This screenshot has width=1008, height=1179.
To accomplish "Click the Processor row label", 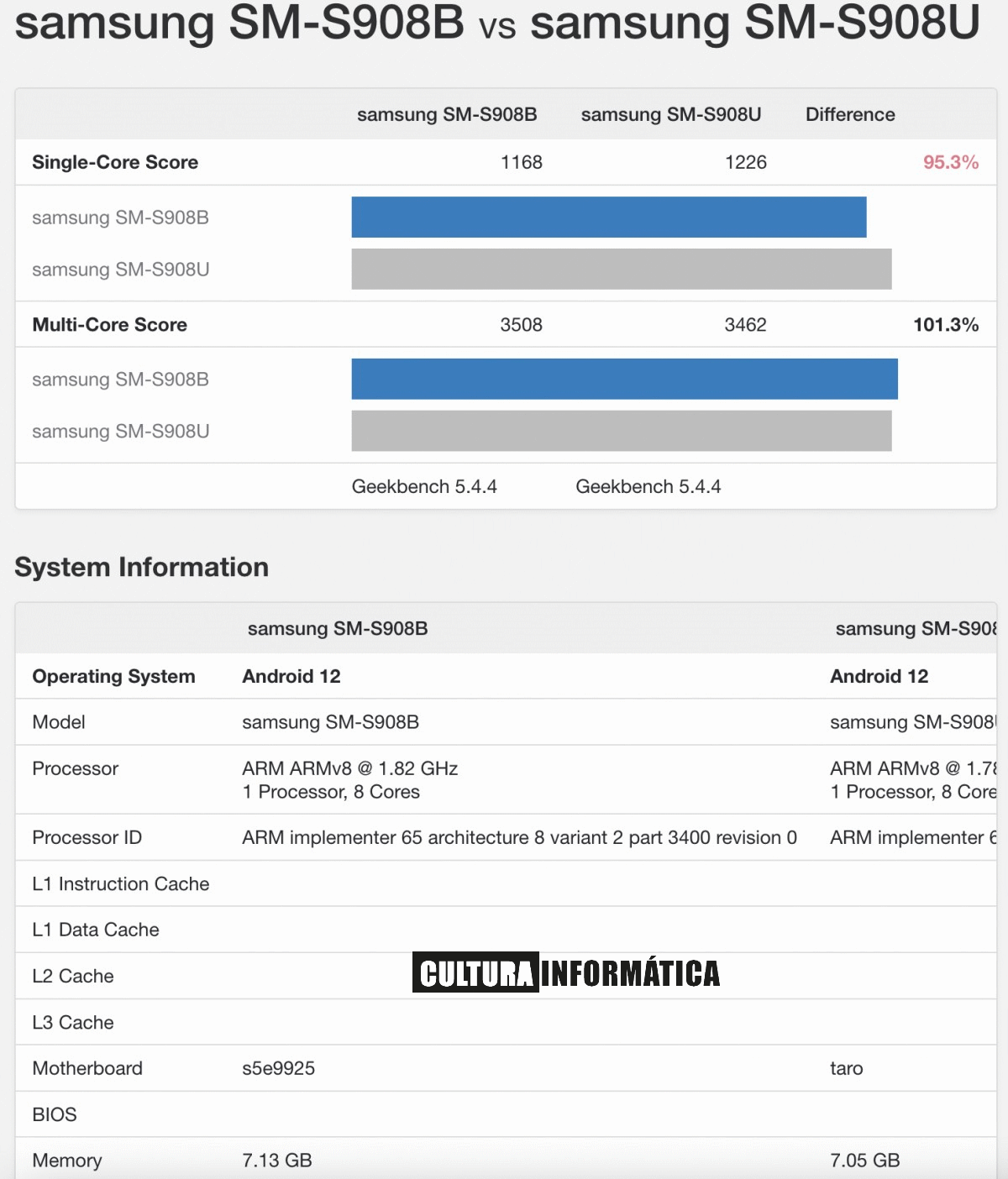I will [76, 768].
